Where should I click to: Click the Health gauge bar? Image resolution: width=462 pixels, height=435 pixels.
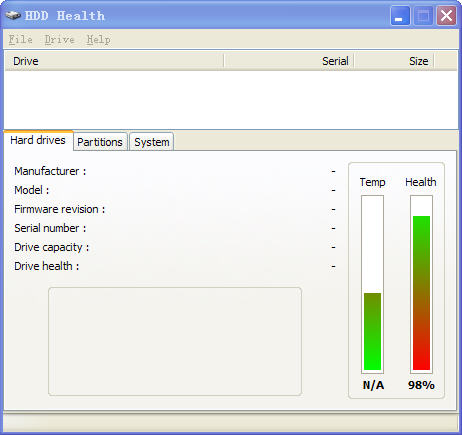(421, 284)
